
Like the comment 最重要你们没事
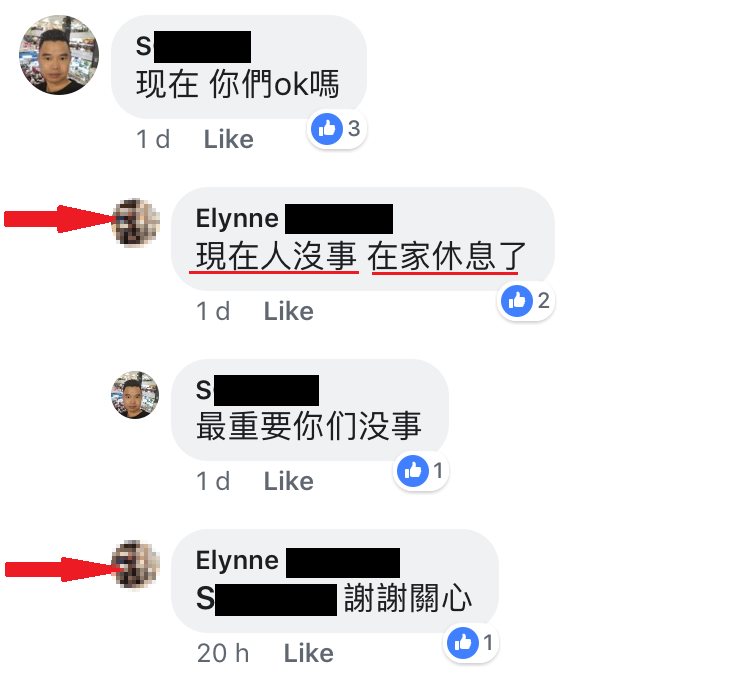point(288,481)
